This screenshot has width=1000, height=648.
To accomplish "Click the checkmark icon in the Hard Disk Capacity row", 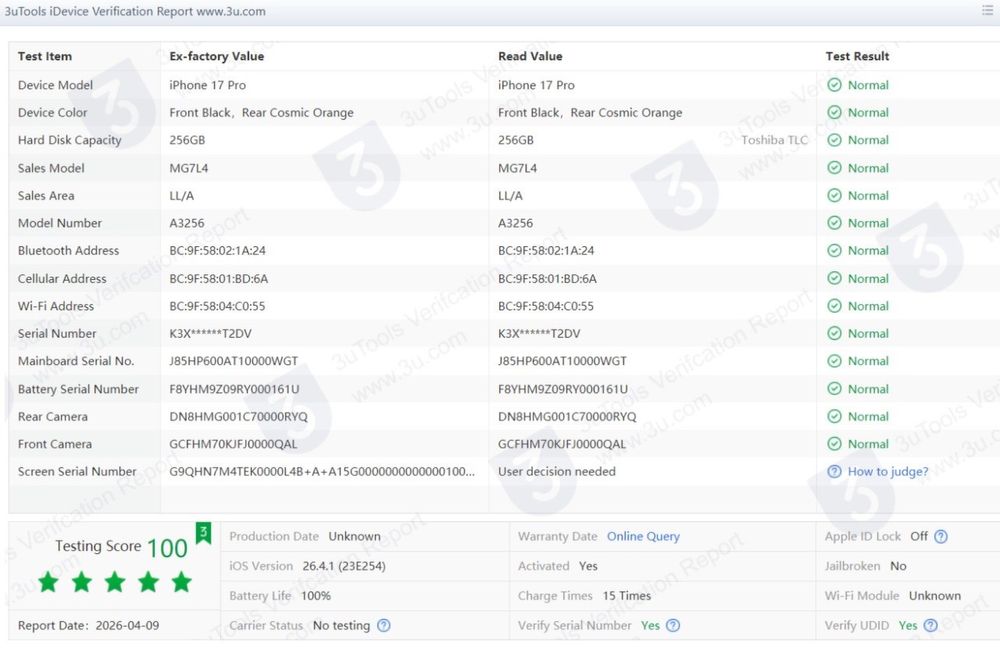I will pos(834,140).
